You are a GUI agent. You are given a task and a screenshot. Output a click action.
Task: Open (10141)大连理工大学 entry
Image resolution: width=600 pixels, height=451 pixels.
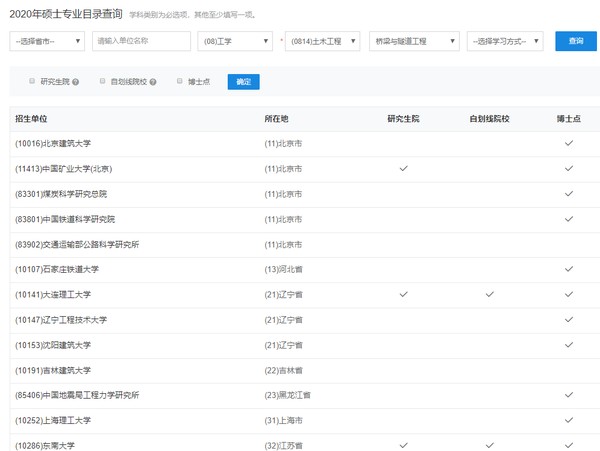click(53, 295)
